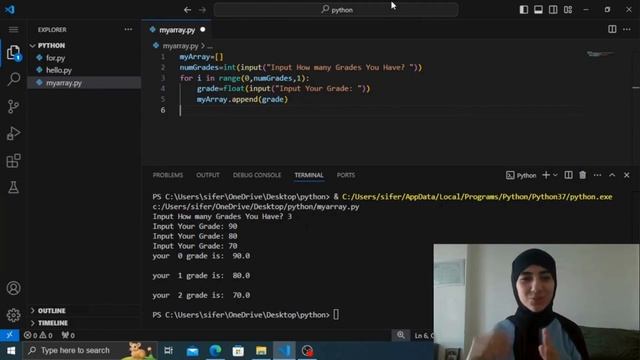Go forward with the navigation arrow

click(x=202, y=10)
